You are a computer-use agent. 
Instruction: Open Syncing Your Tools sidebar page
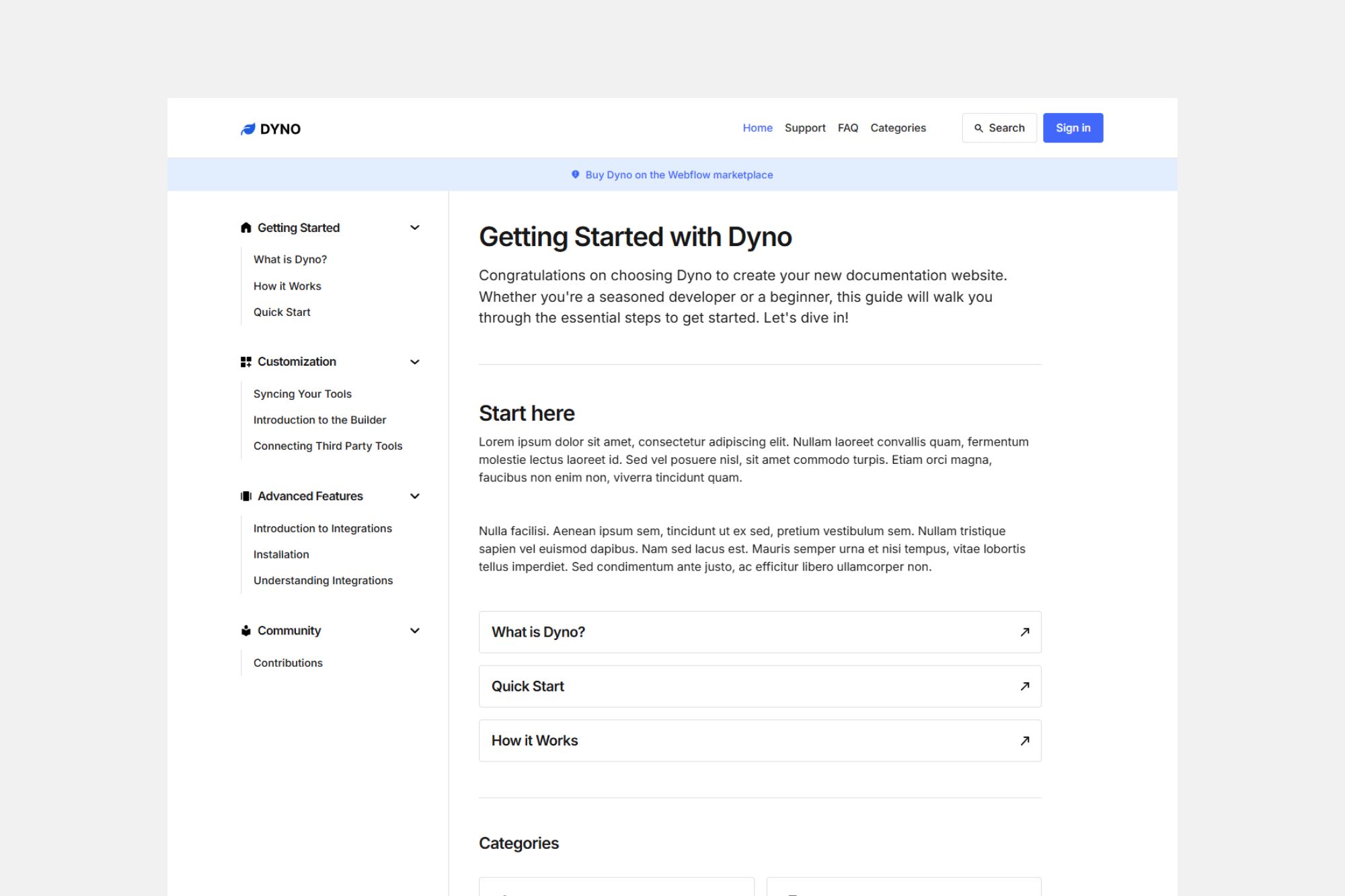302,394
